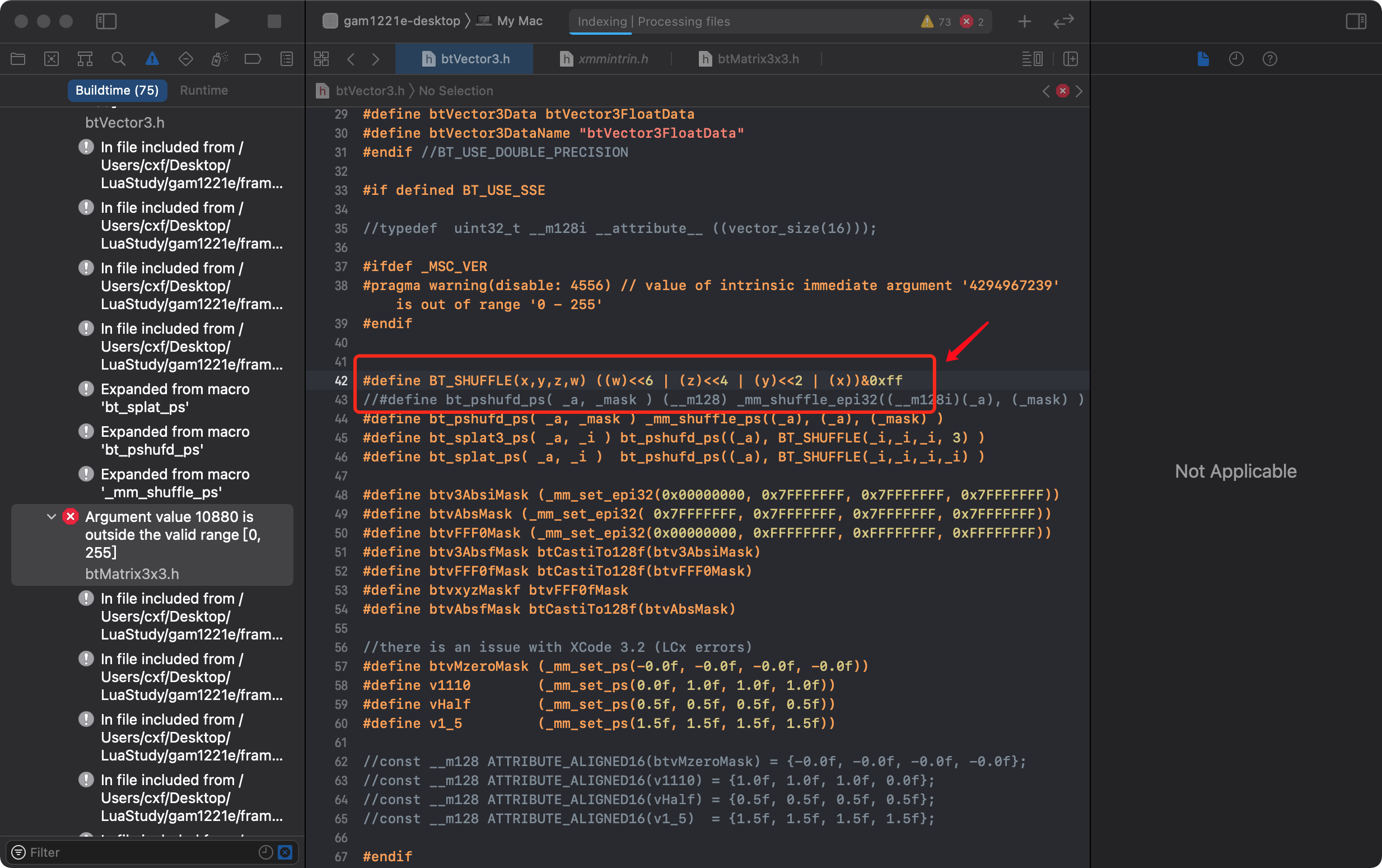Click the Stop build button
Screen dimensions: 1382x868
pyautogui.click(x=274, y=21)
